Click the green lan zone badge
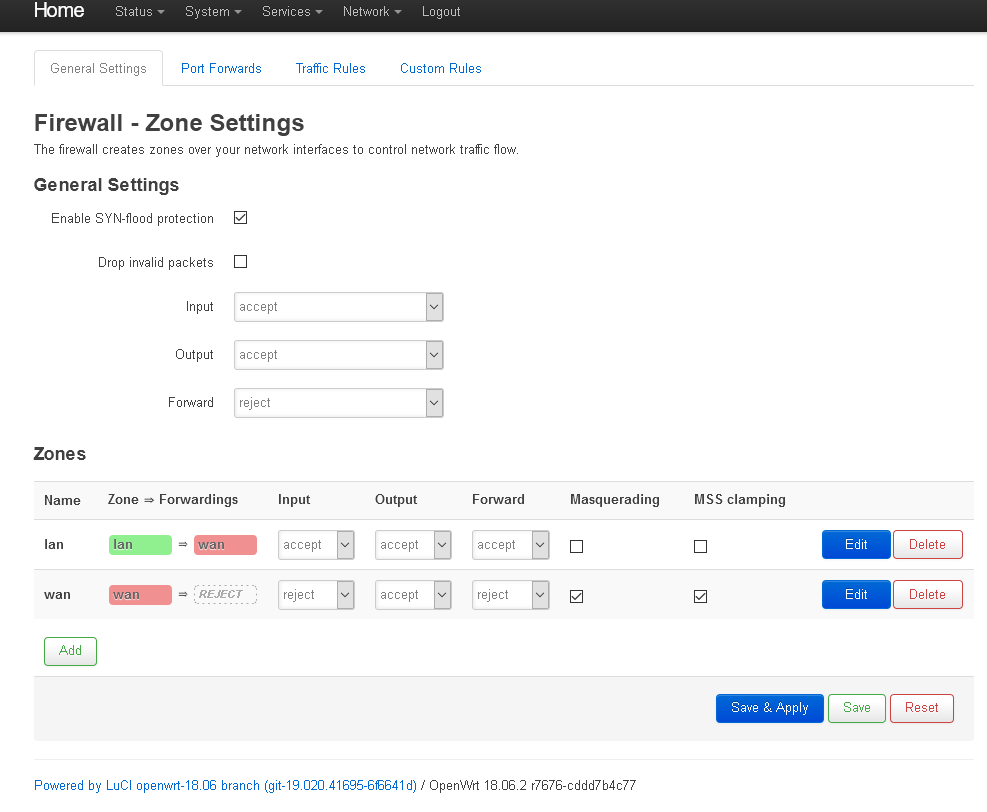 click(140, 545)
